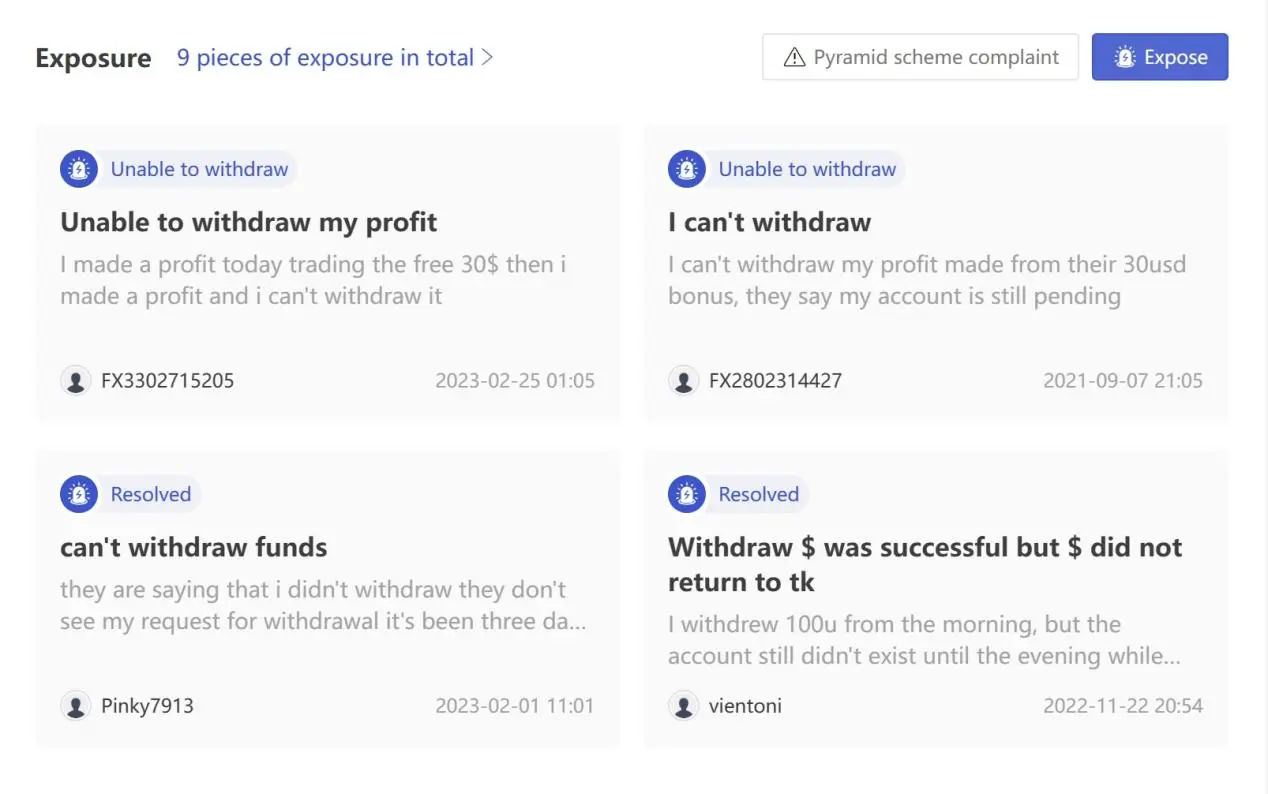Image resolution: width=1268 pixels, height=794 pixels.
Task: Click the avatar icon of user FX3302715205
Action: (x=76, y=380)
